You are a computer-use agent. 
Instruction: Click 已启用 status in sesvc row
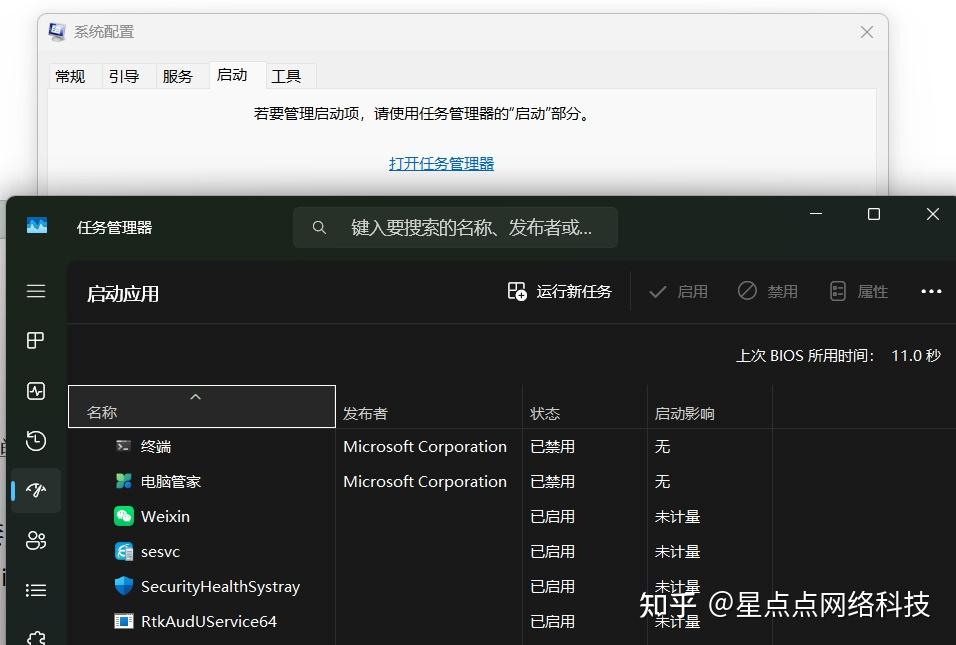[552, 552]
